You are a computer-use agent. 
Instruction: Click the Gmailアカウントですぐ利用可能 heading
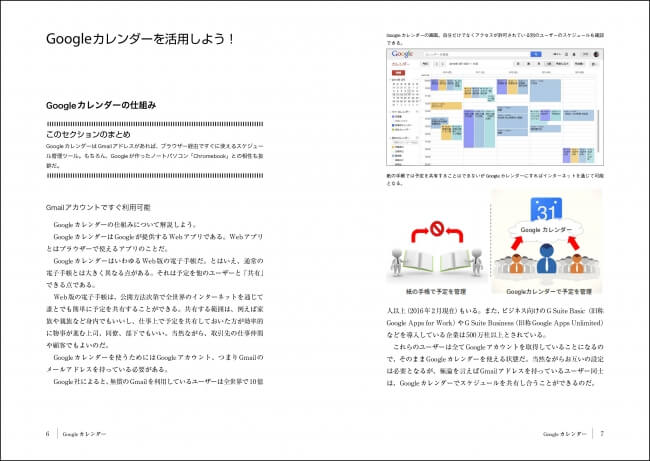pyautogui.click(x=98, y=207)
